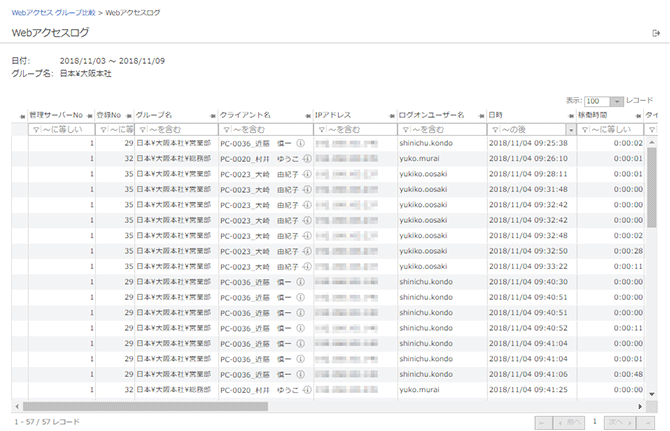Click the IPアドレス filter input field

(x=359, y=130)
